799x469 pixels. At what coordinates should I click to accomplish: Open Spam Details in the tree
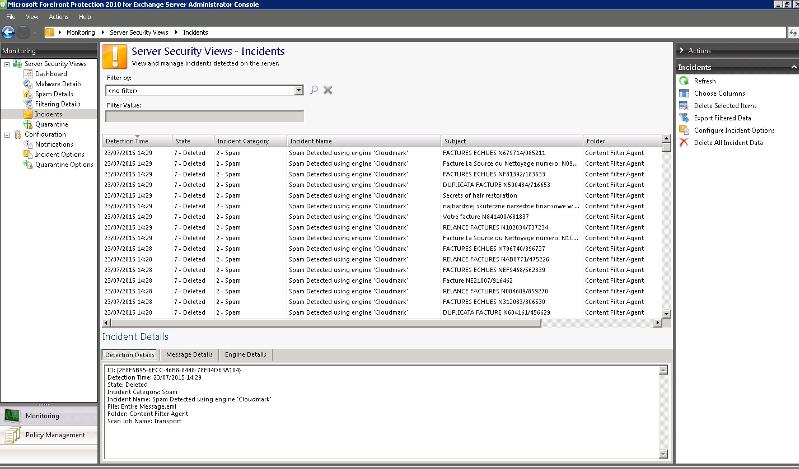click(x=54, y=94)
